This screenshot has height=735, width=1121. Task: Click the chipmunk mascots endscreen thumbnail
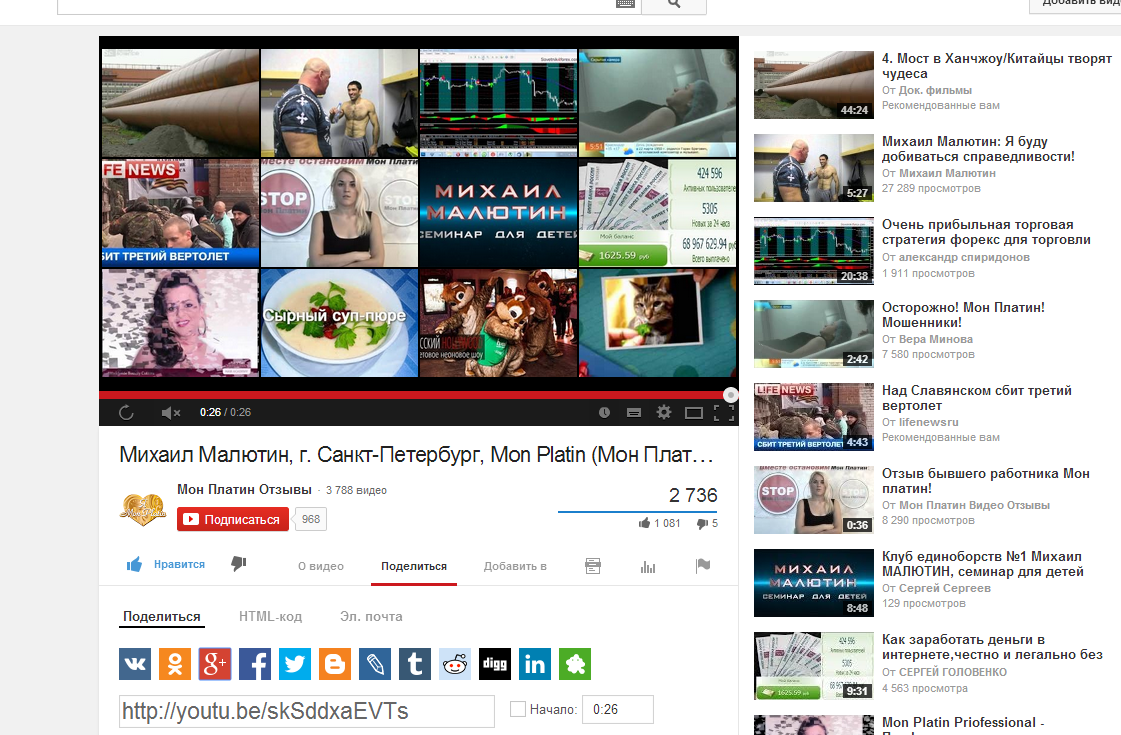[498, 322]
